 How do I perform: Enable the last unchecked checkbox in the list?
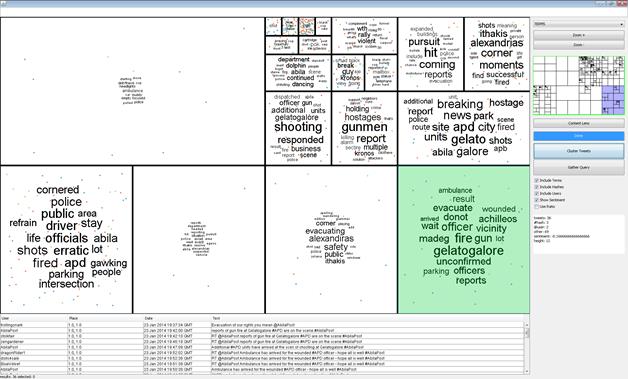pyautogui.click(x=537, y=206)
